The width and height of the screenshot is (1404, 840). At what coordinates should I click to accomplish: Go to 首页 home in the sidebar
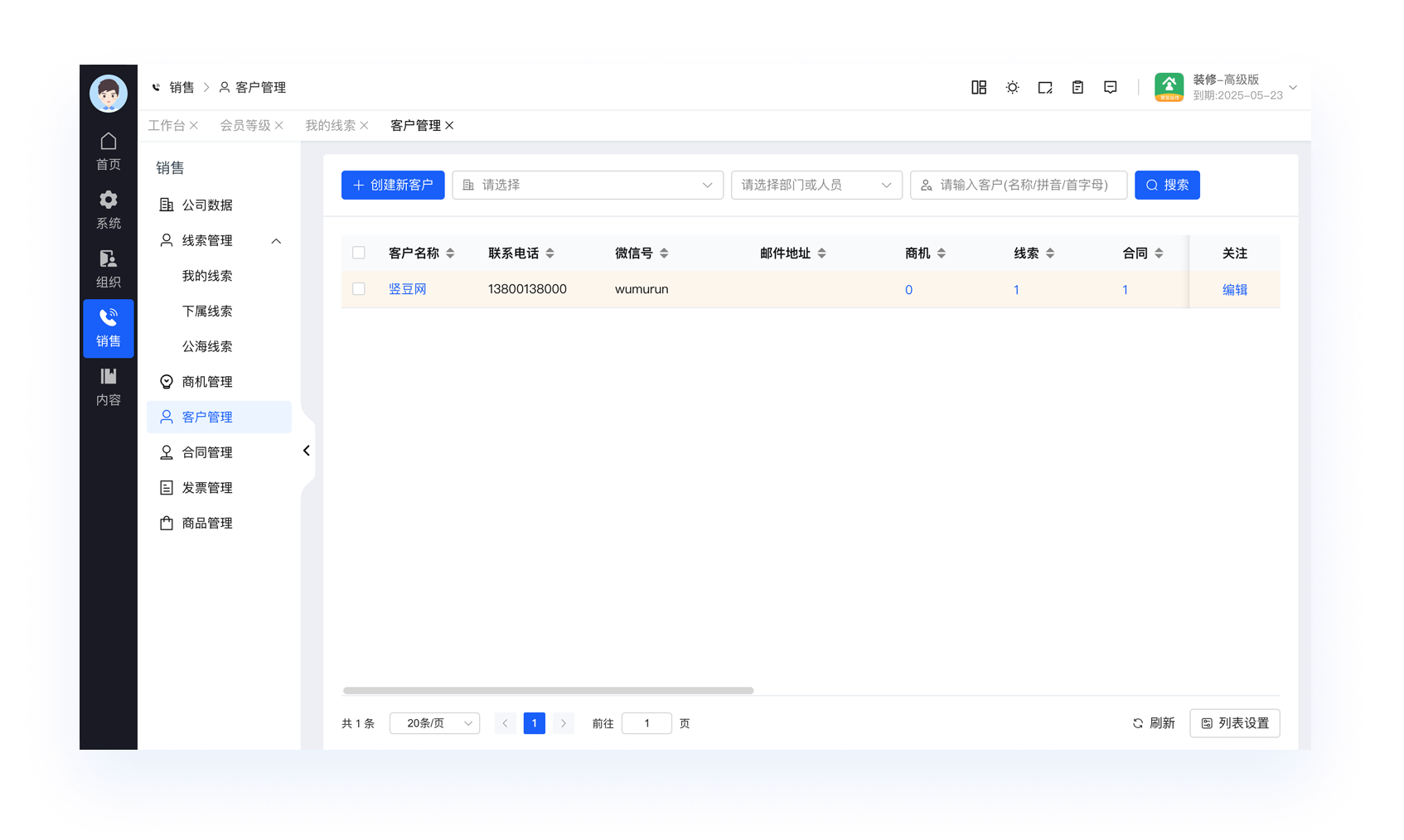click(109, 152)
